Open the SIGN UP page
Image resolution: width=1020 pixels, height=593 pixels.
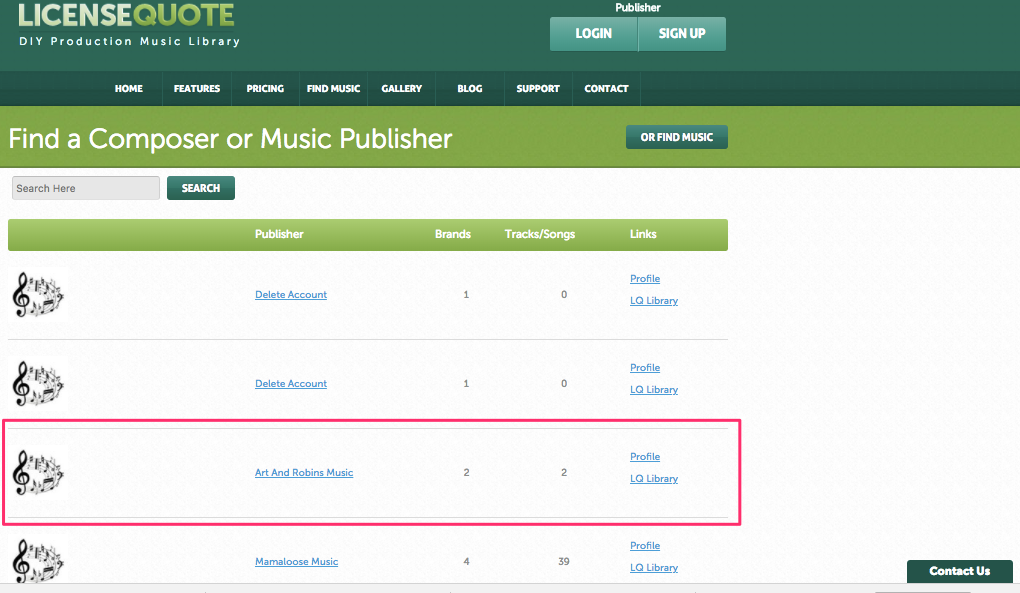point(681,33)
